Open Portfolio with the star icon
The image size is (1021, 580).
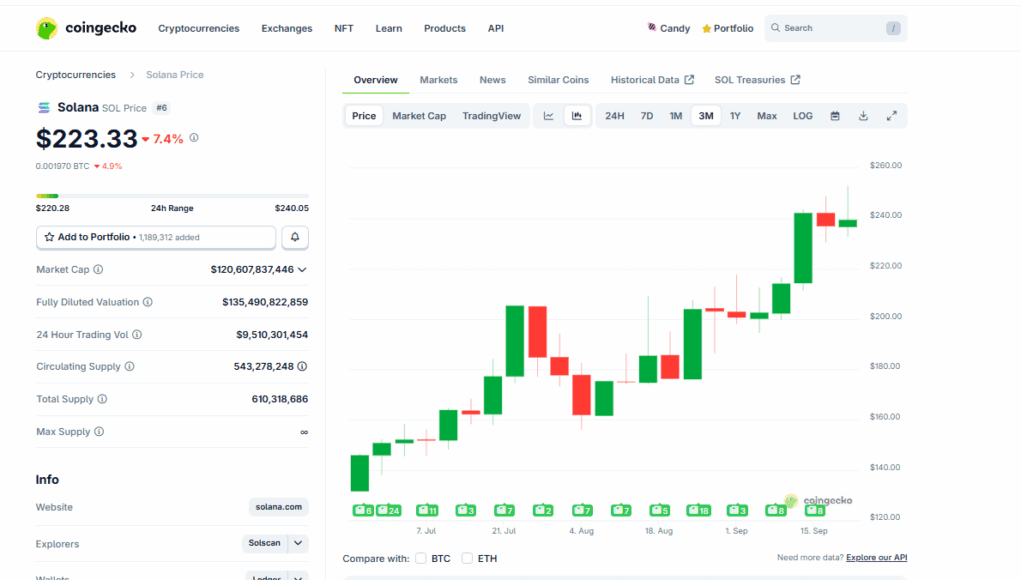[x=727, y=28]
